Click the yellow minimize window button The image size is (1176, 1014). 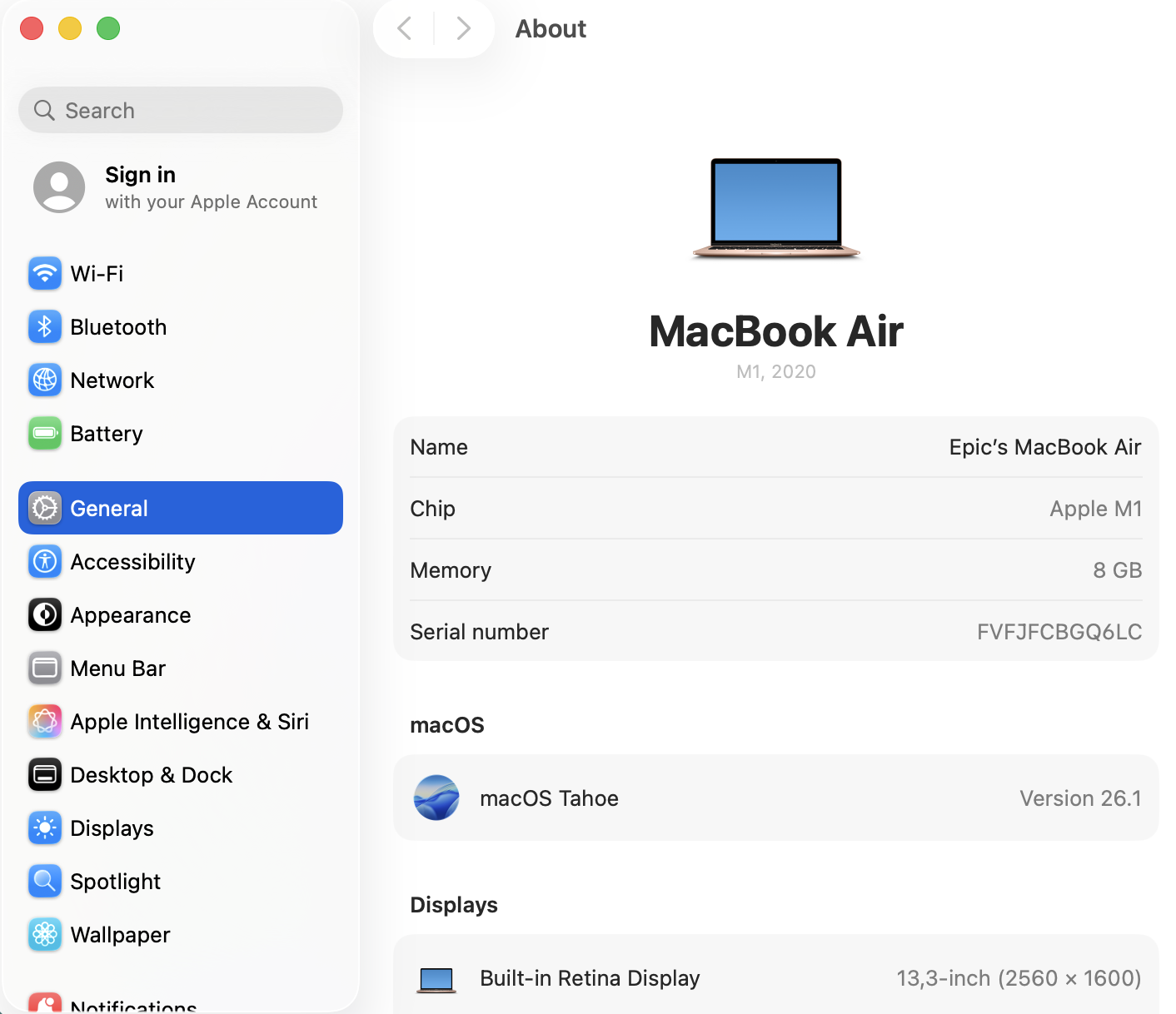click(x=70, y=28)
